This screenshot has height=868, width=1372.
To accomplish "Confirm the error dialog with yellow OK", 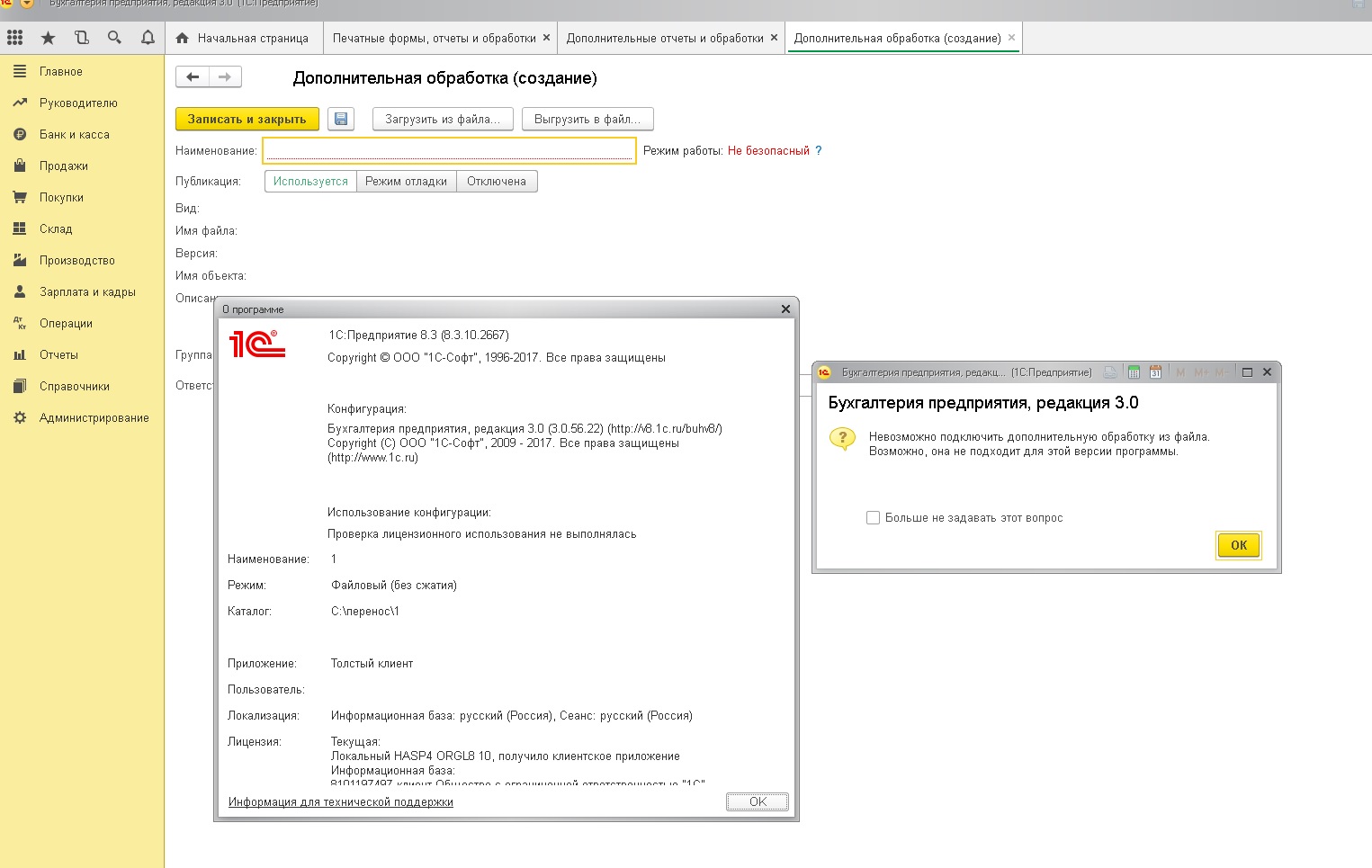I will 1239,545.
